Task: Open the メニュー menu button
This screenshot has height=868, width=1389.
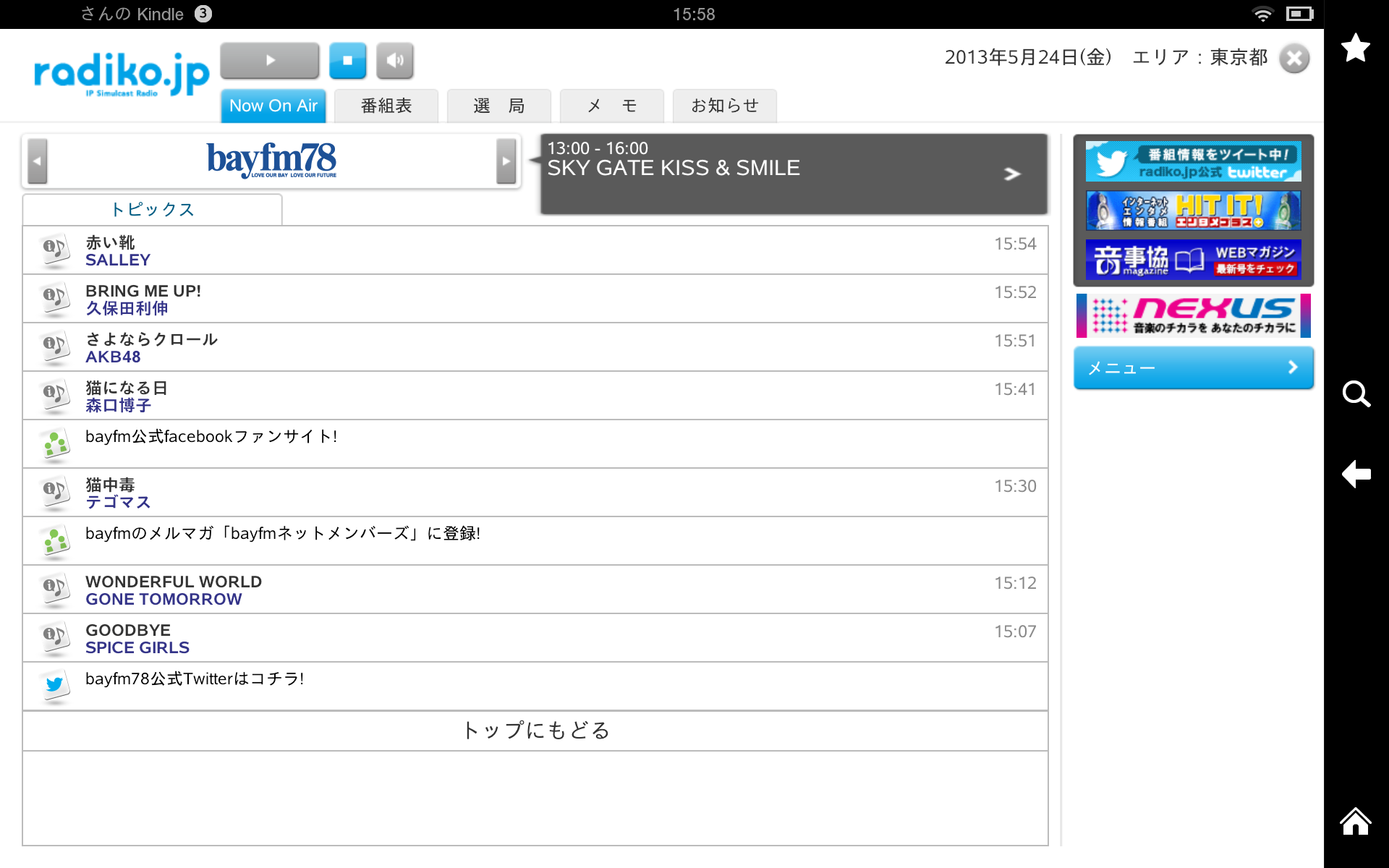Action: [1193, 368]
